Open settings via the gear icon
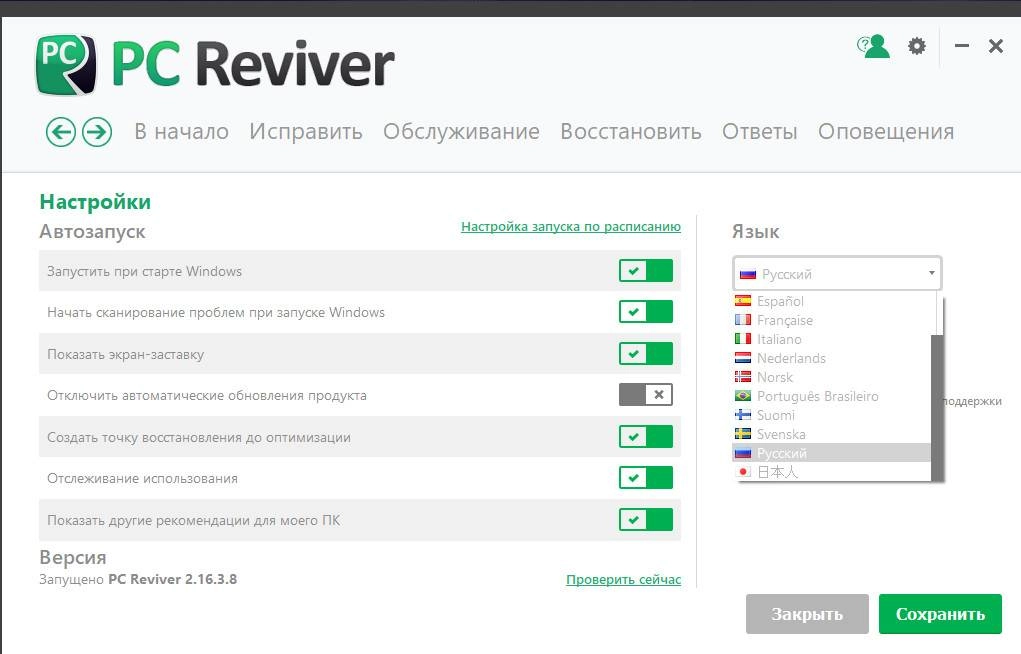 pyautogui.click(x=917, y=46)
